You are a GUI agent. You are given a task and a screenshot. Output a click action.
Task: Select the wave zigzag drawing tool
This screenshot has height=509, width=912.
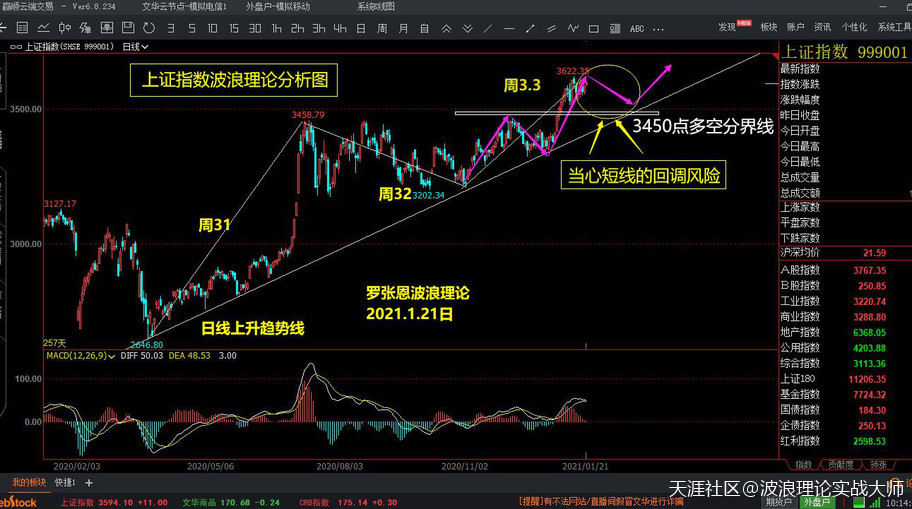(x=573, y=28)
